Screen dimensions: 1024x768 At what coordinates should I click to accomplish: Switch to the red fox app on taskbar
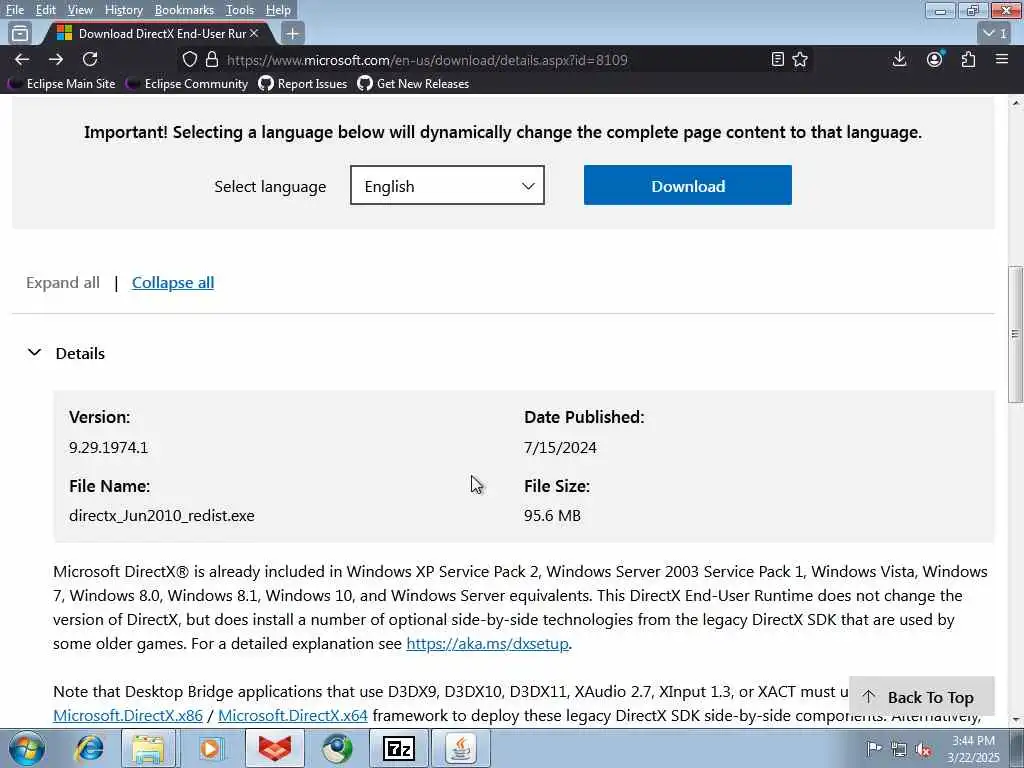[274, 748]
